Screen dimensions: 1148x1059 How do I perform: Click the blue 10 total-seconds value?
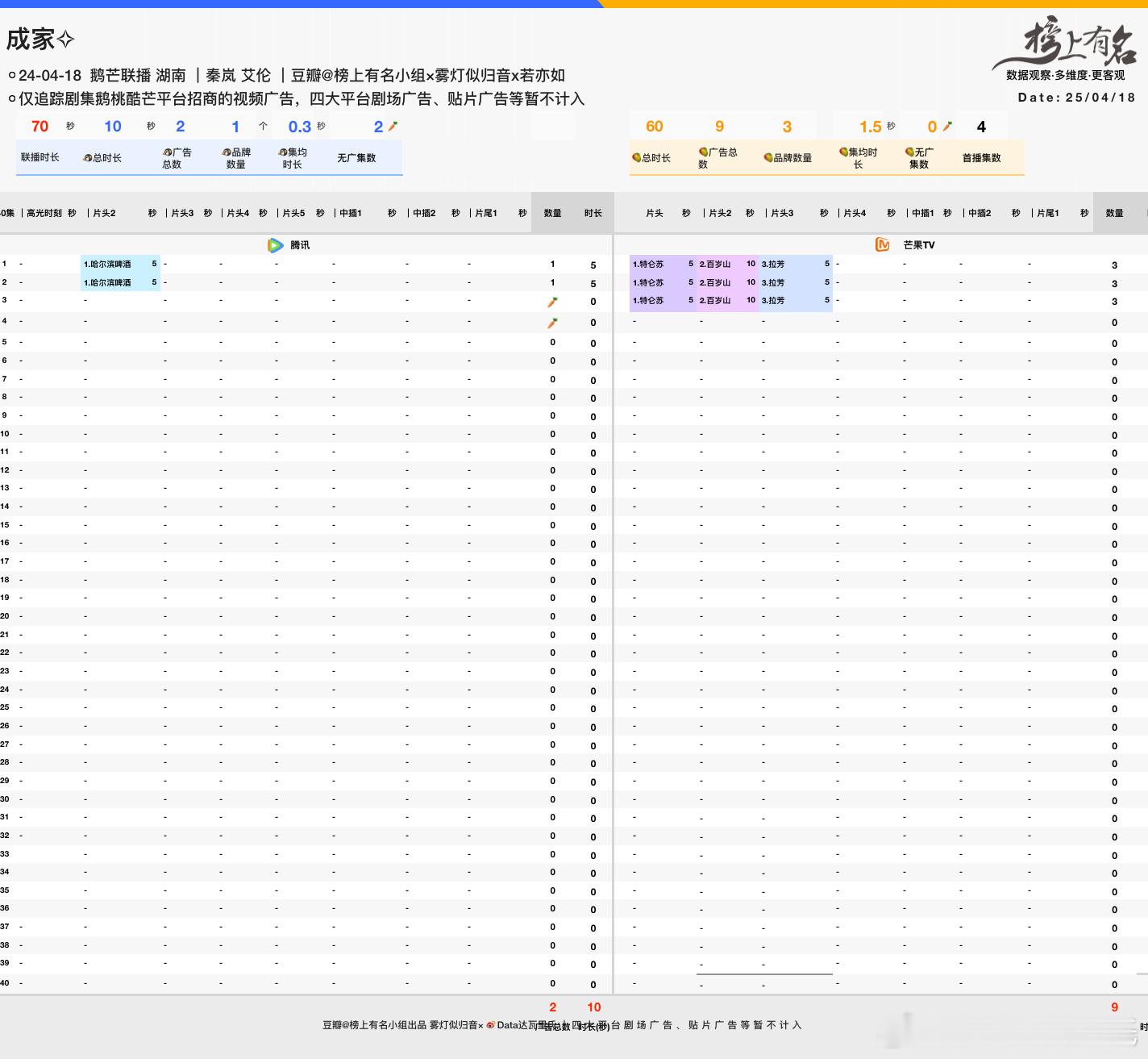pyautogui.click(x=113, y=127)
